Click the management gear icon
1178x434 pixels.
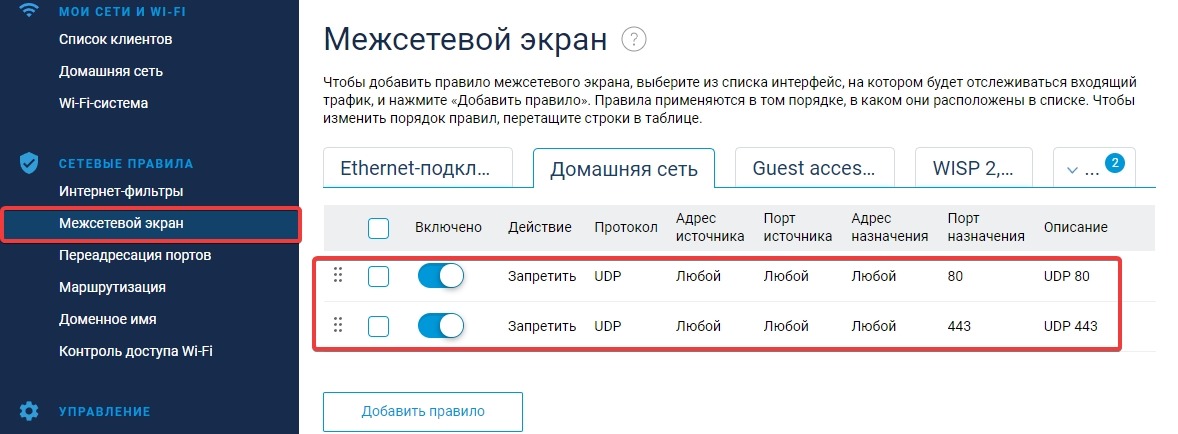click(x=29, y=410)
